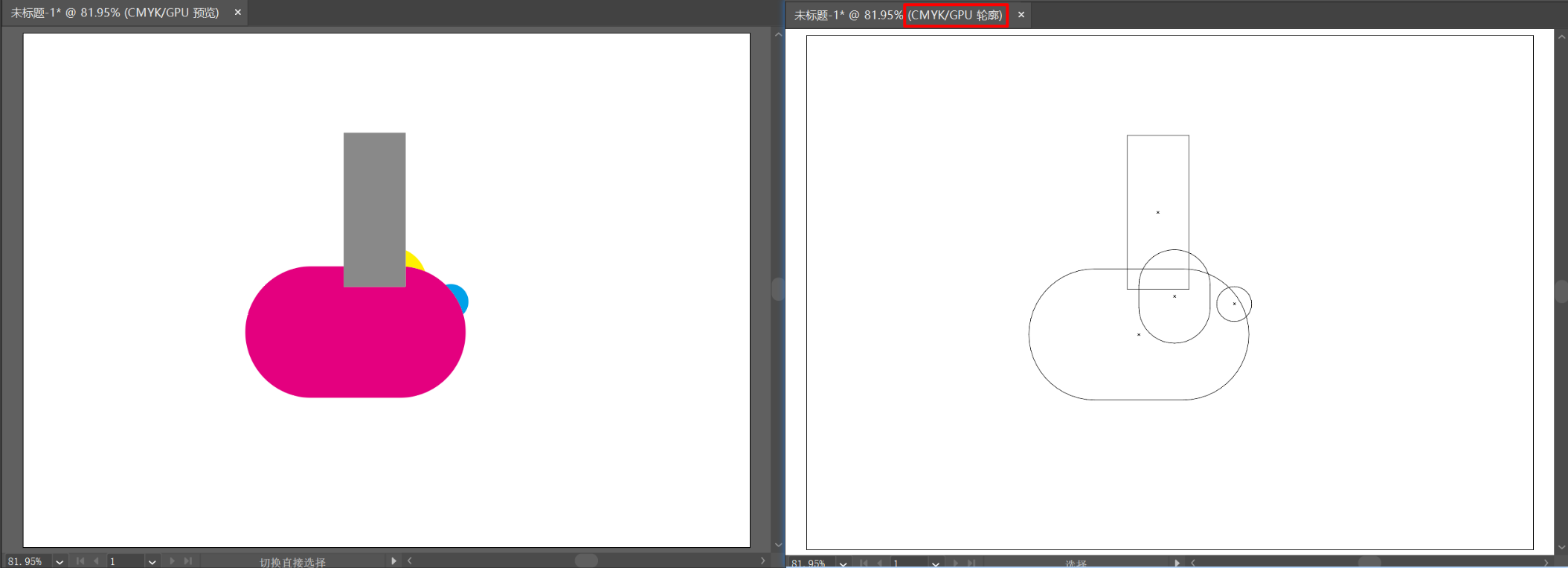Click previous artboard arrow in preview window

[96, 561]
